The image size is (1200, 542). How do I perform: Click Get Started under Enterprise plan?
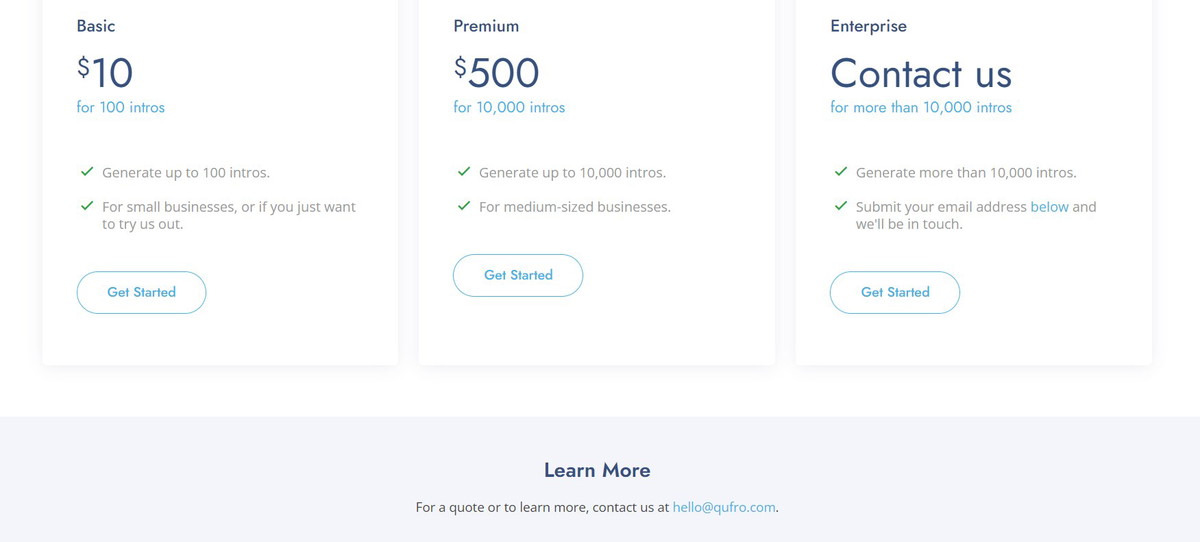[895, 292]
